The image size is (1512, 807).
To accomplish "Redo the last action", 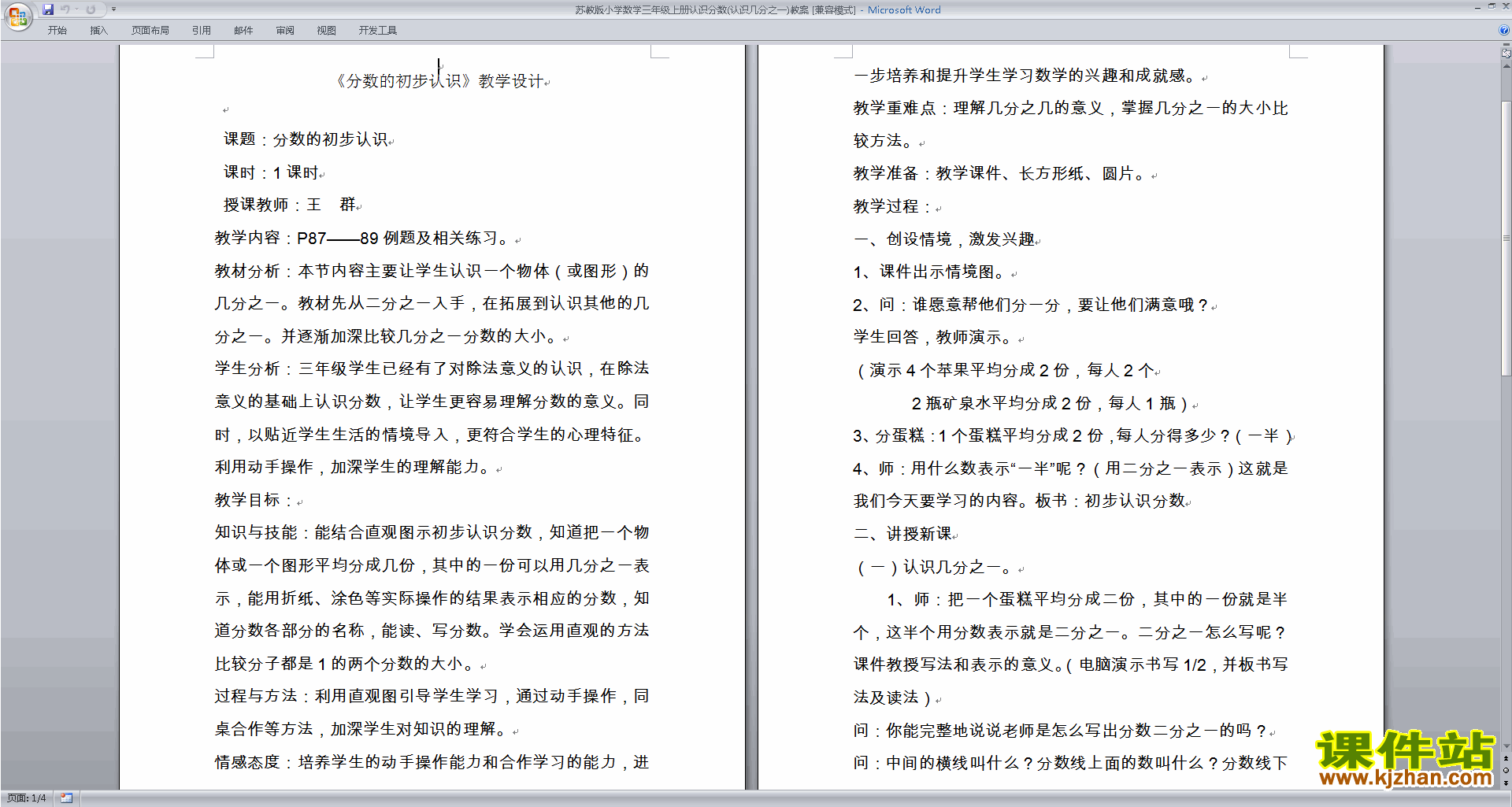I will [91, 9].
